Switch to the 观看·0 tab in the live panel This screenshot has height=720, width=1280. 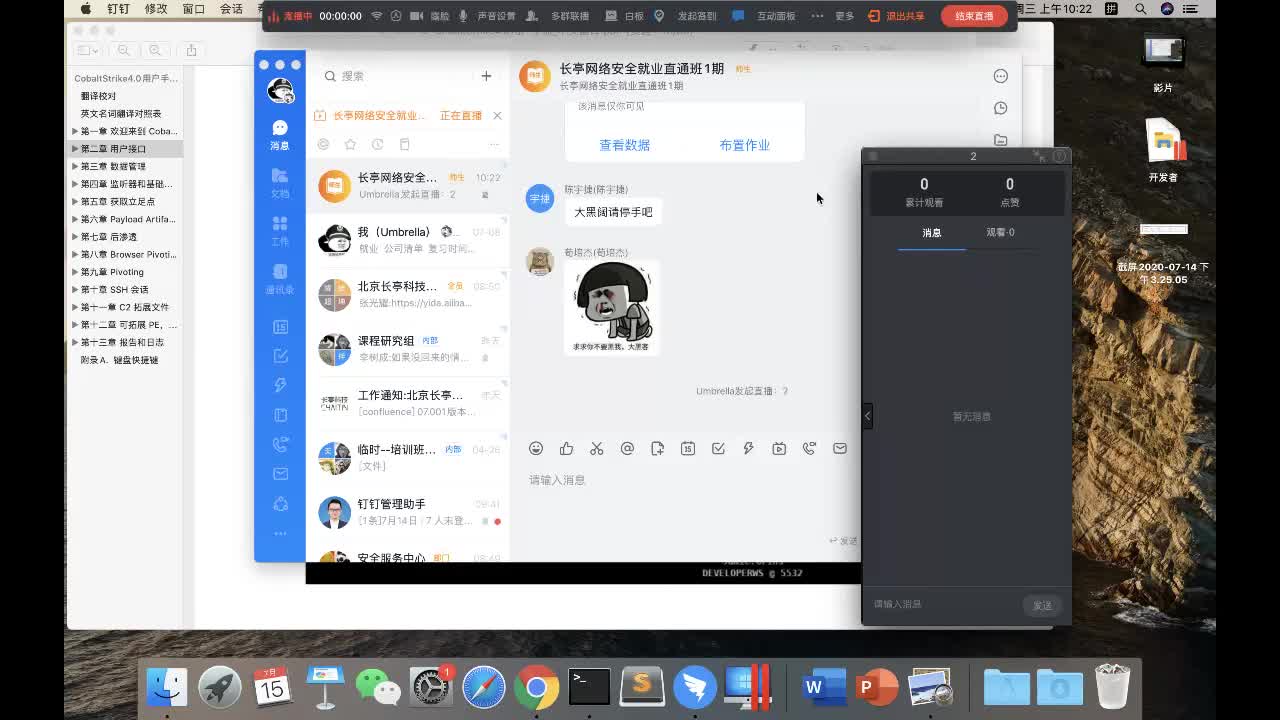(x=1000, y=233)
